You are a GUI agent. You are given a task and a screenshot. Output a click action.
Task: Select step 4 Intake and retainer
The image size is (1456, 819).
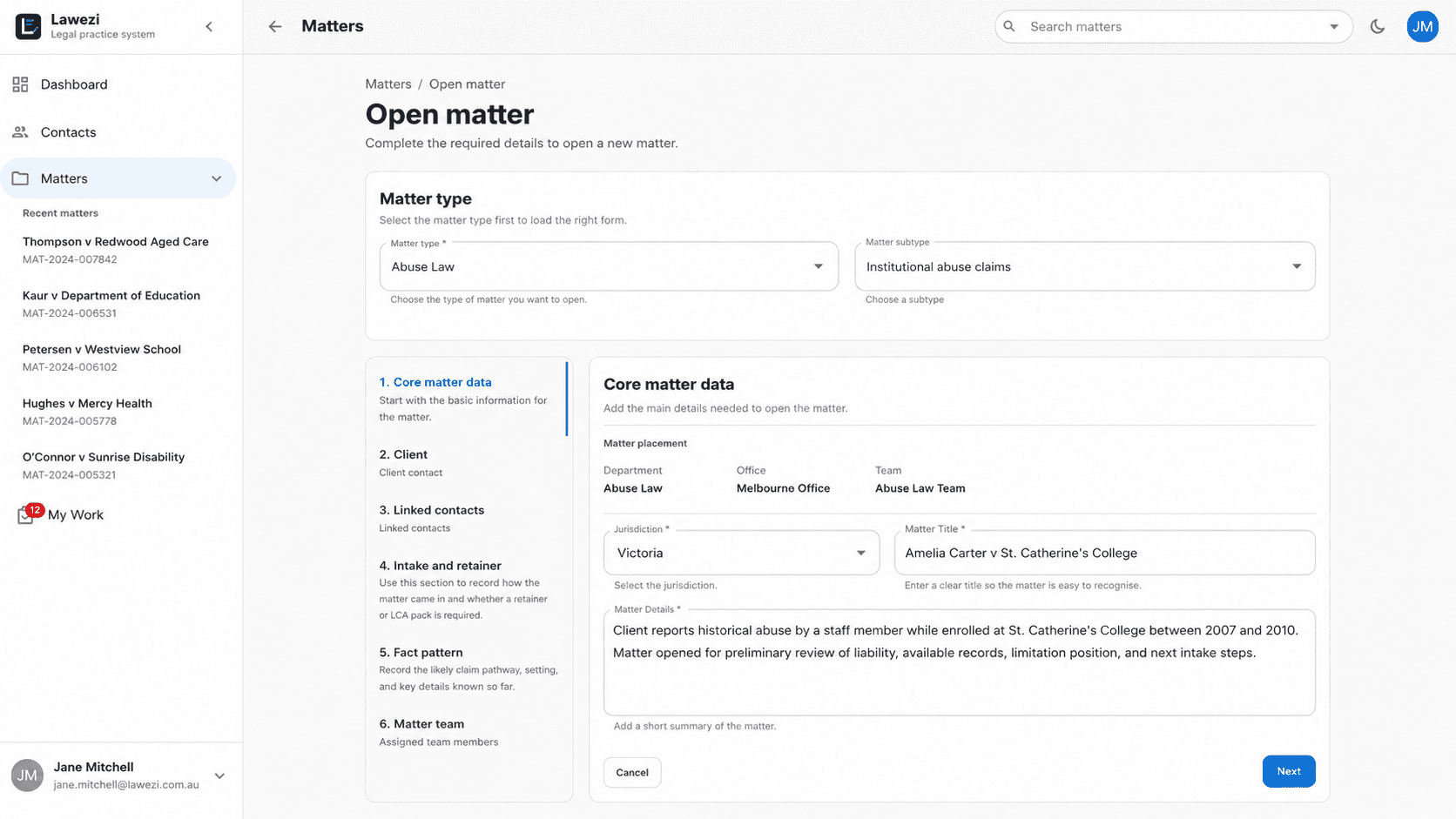(468, 589)
